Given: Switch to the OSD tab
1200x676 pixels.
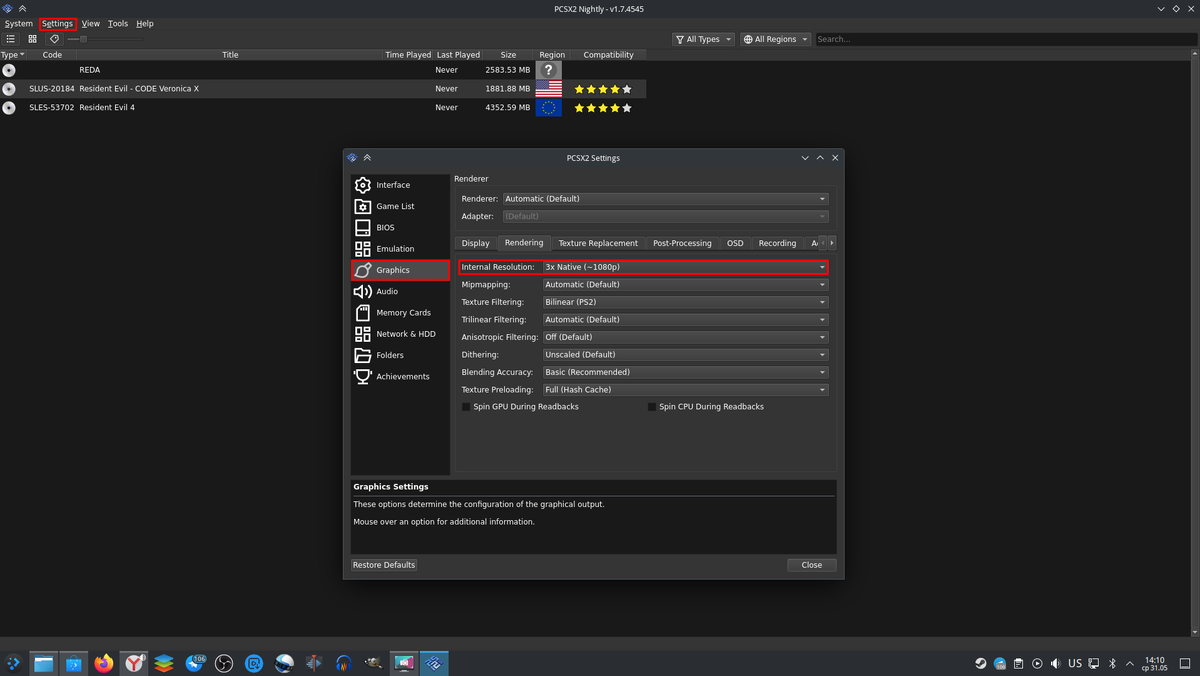Looking at the screenshot, I should 735,243.
